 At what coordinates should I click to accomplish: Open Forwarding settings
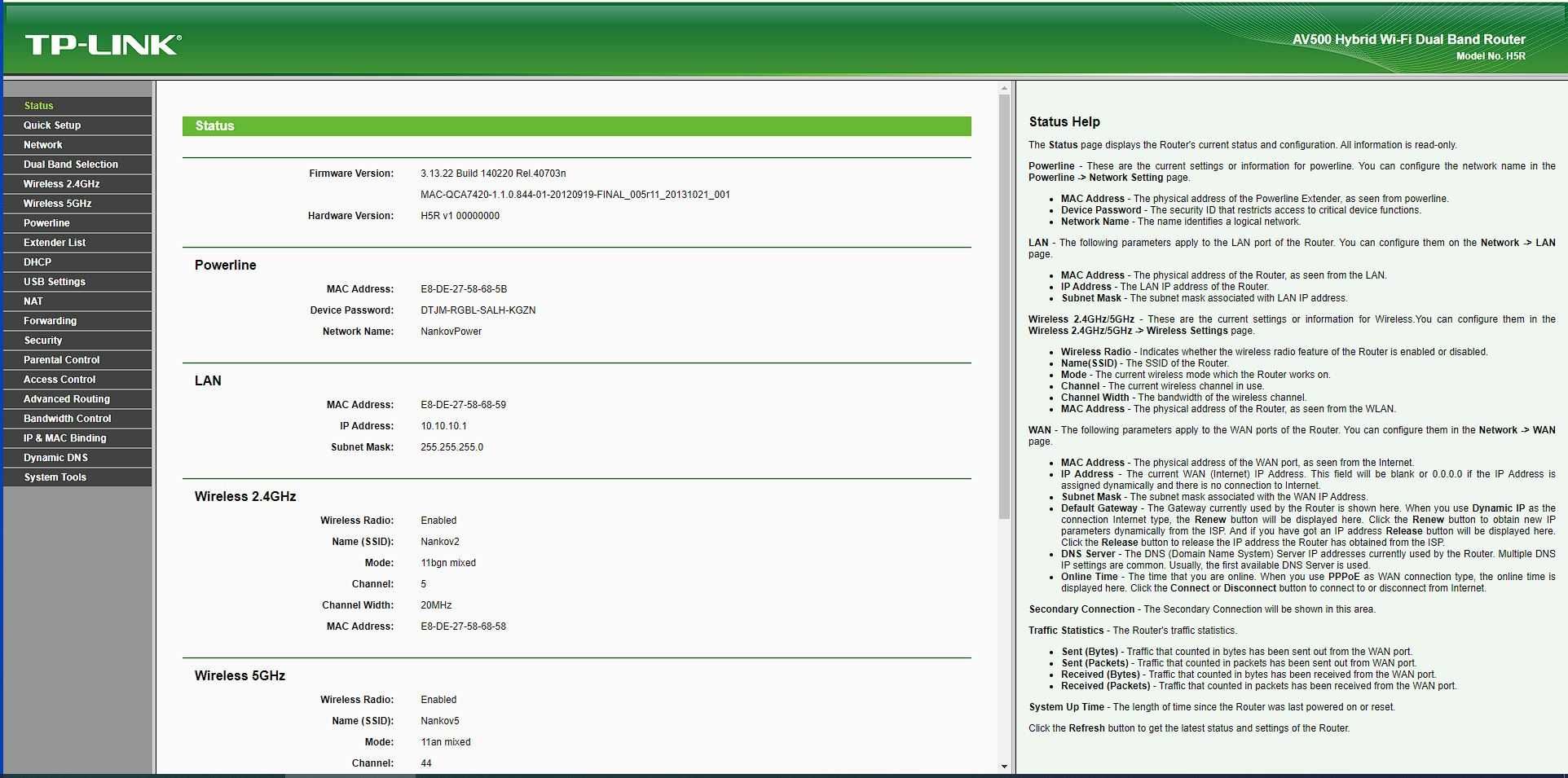(77, 321)
